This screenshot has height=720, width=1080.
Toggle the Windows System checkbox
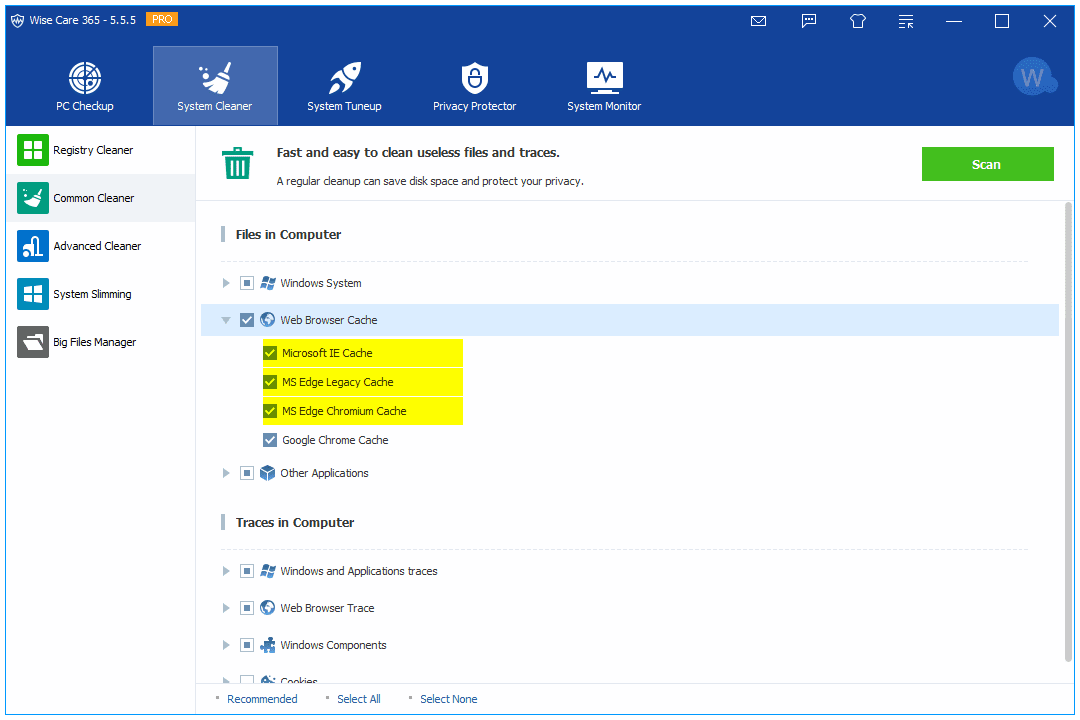coord(247,283)
